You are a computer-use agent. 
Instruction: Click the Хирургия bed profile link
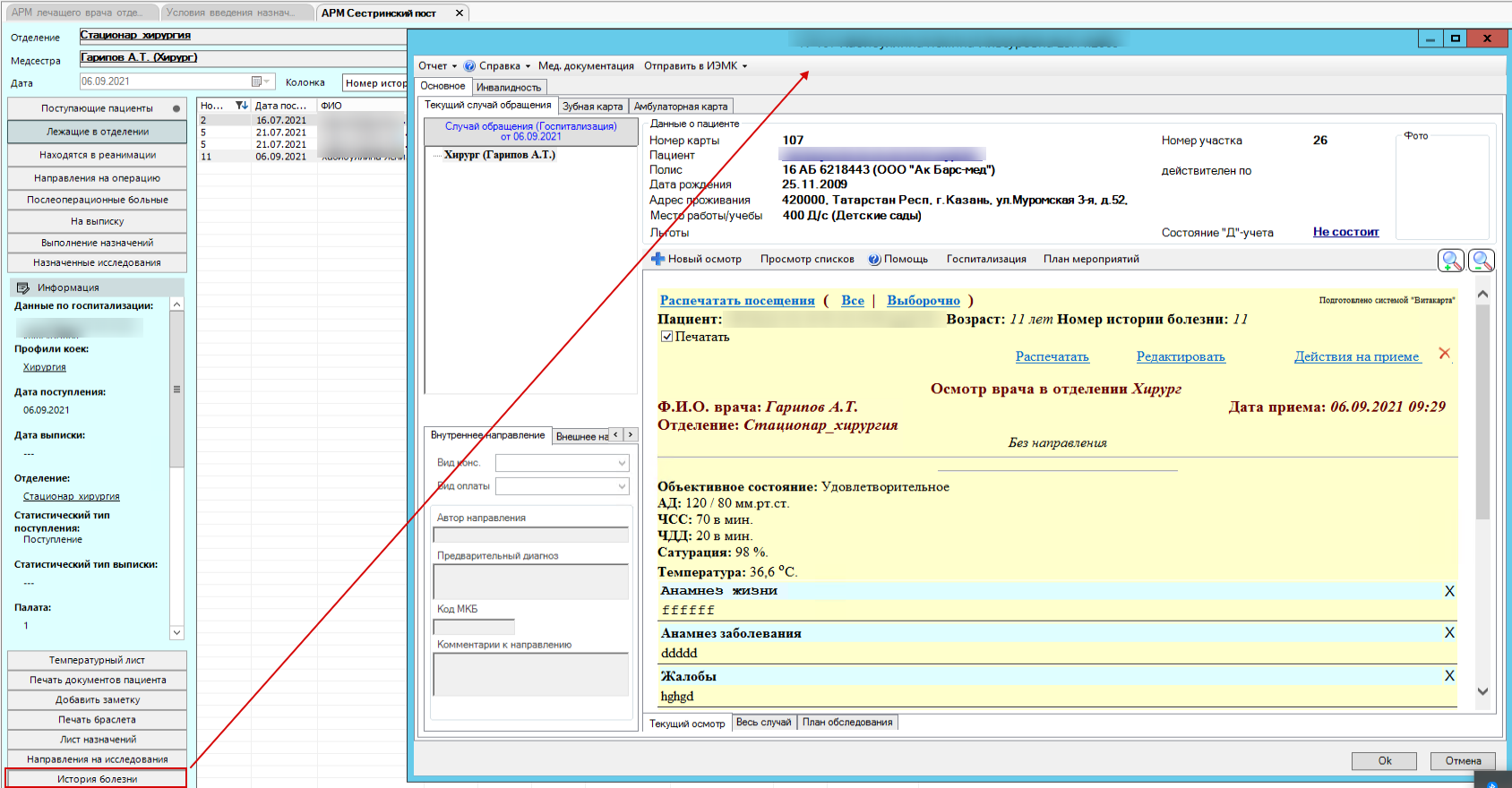point(45,367)
